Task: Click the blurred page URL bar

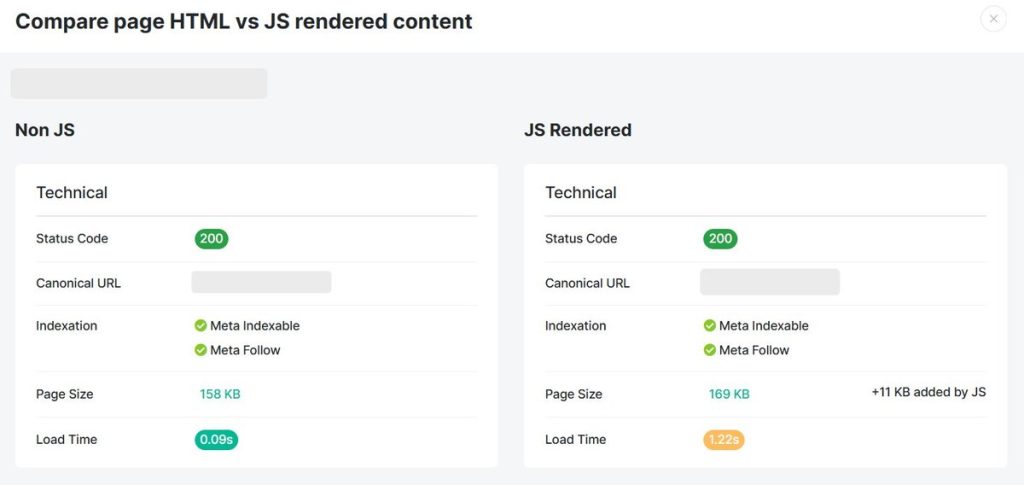Action: click(139, 84)
